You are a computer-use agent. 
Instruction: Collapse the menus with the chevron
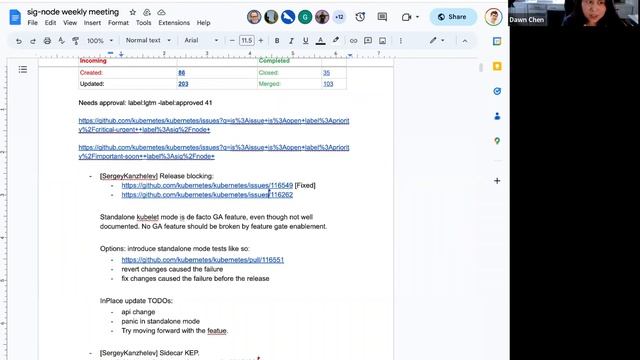coord(465,41)
